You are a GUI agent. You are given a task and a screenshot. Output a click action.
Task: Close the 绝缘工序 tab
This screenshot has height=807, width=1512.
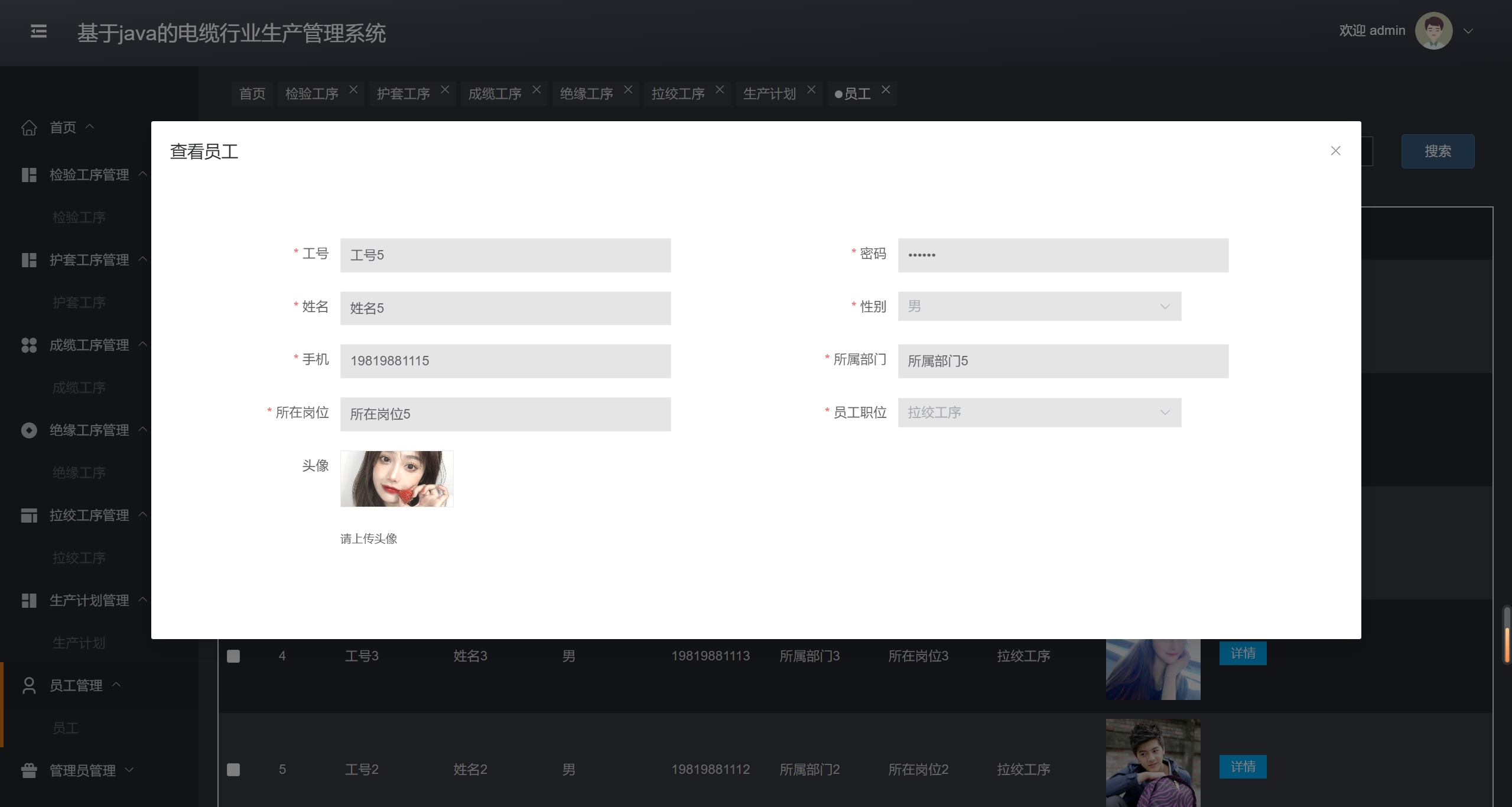point(628,89)
